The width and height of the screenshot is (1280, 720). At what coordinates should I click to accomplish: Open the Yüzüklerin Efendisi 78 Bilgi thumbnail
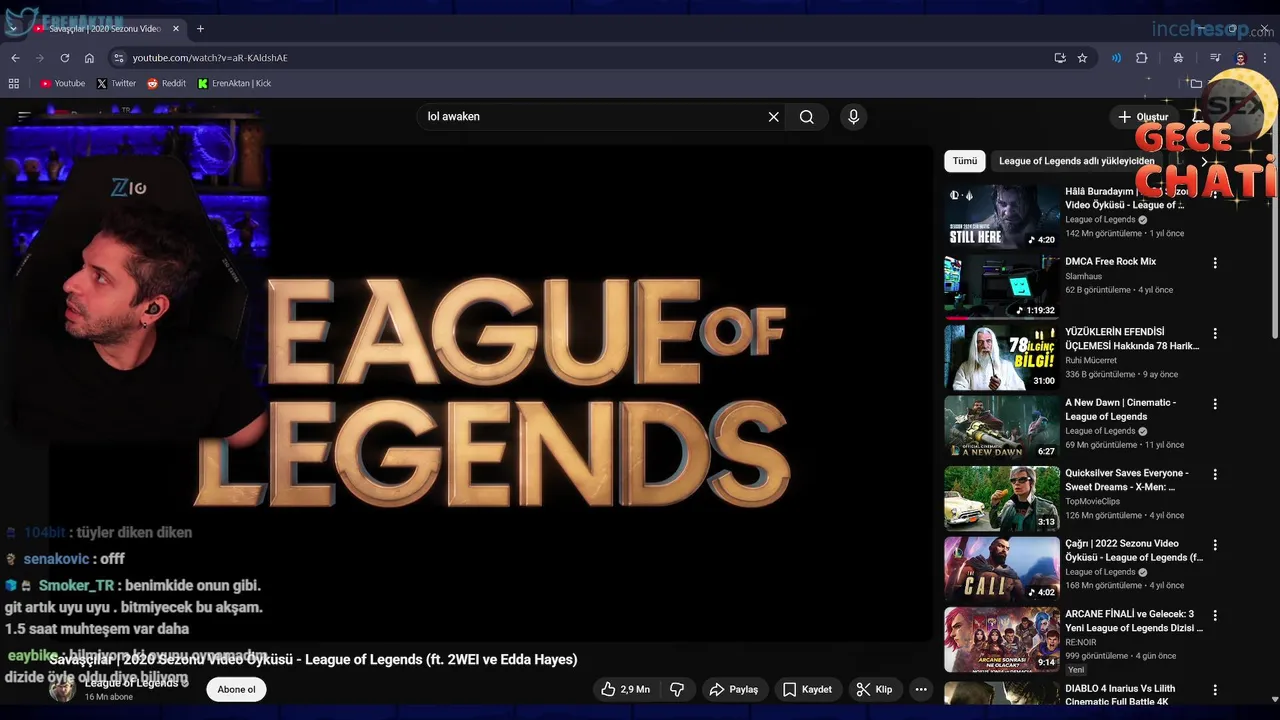1002,357
